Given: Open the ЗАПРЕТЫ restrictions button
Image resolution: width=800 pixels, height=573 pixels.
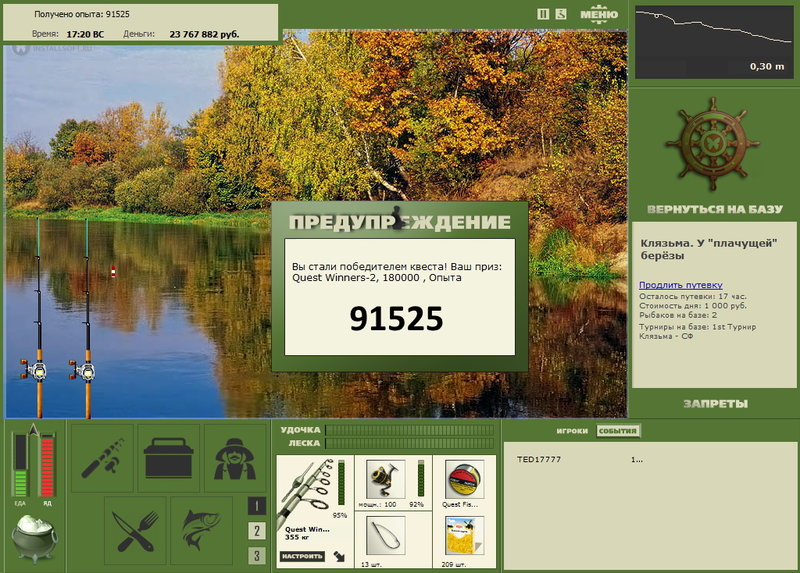Looking at the screenshot, I should pos(715,404).
